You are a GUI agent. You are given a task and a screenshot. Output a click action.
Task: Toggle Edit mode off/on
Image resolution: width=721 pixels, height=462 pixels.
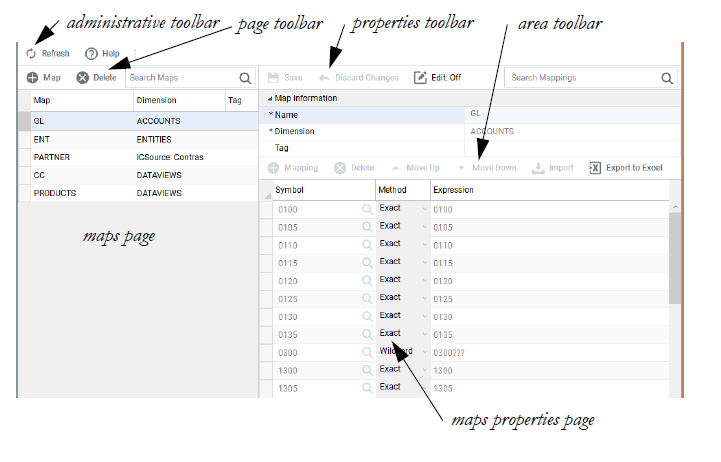(420, 77)
